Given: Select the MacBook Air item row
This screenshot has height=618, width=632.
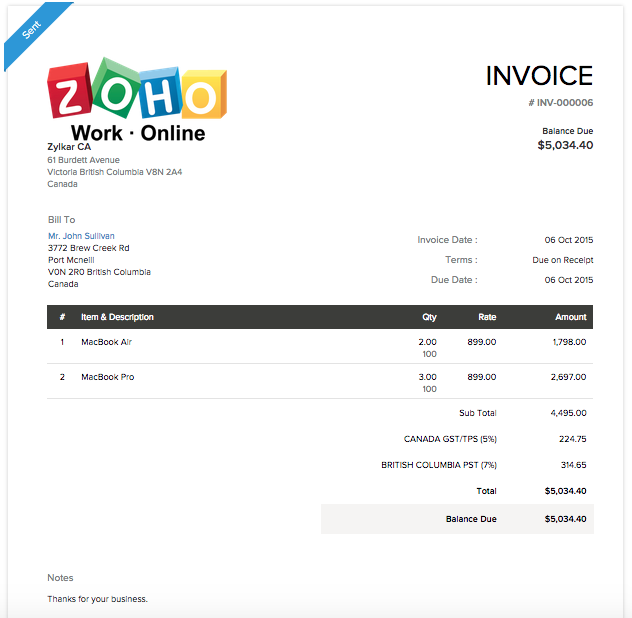Looking at the screenshot, I should pos(320,346).
